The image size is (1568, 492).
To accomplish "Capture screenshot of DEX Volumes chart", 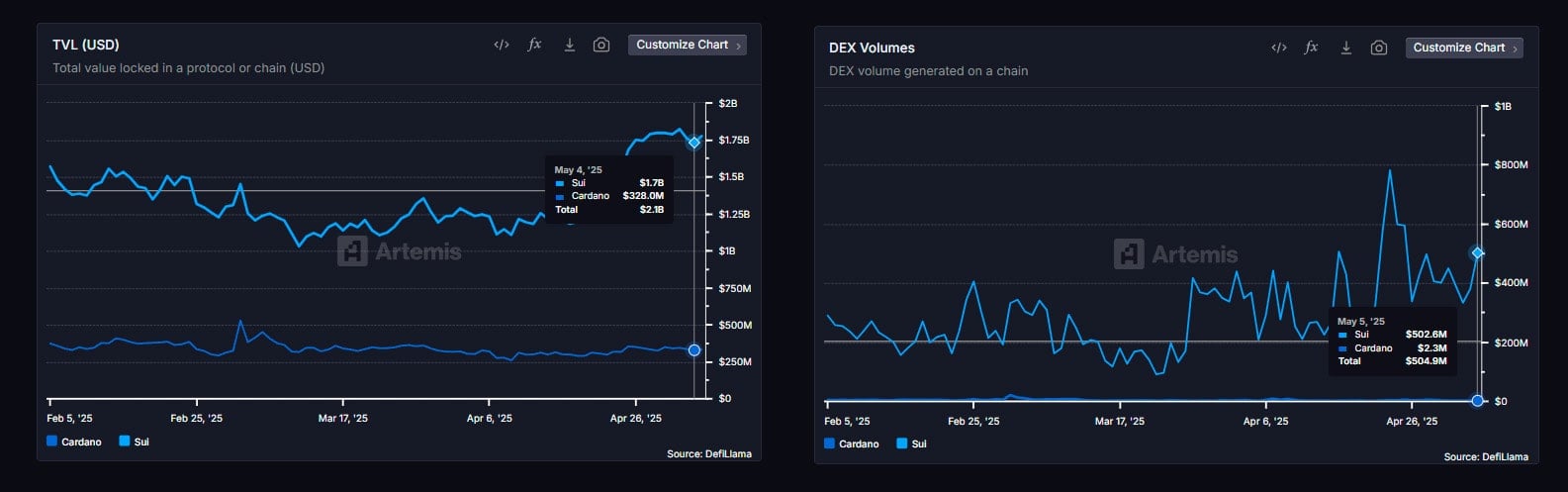I will (x=1378, y=48).
